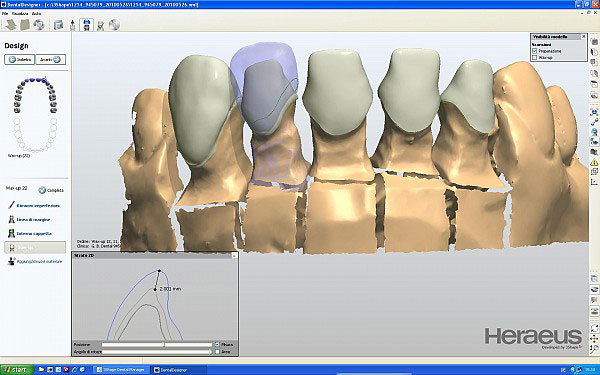This screenshot has height=375, width=600.
Task: Click the yellow warning triangle icon
Action: click(594, 163)
